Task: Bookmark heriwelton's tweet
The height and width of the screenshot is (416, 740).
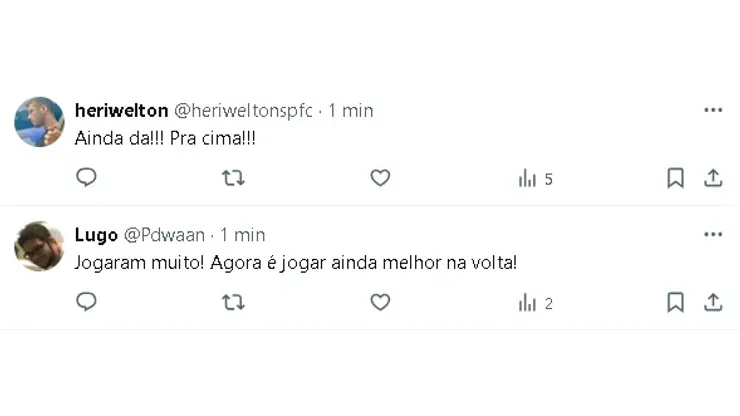Action: 675,178
